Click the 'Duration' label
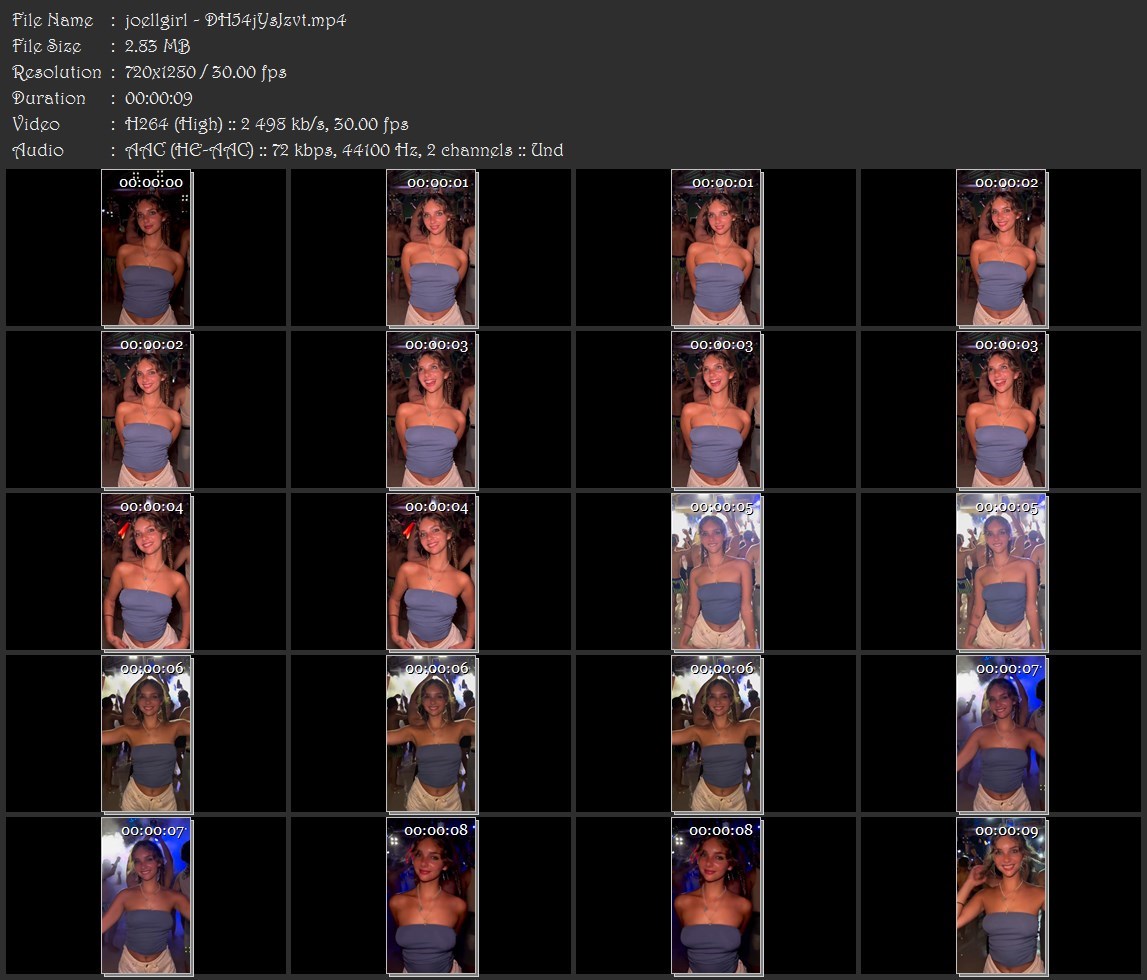 click(49, 98)
